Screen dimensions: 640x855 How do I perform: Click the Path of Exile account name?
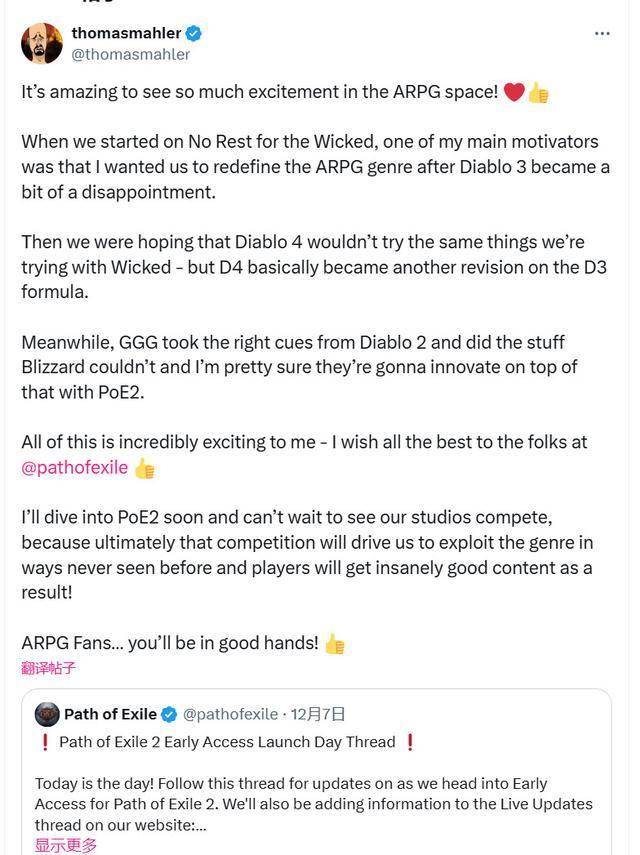(110, 714)
